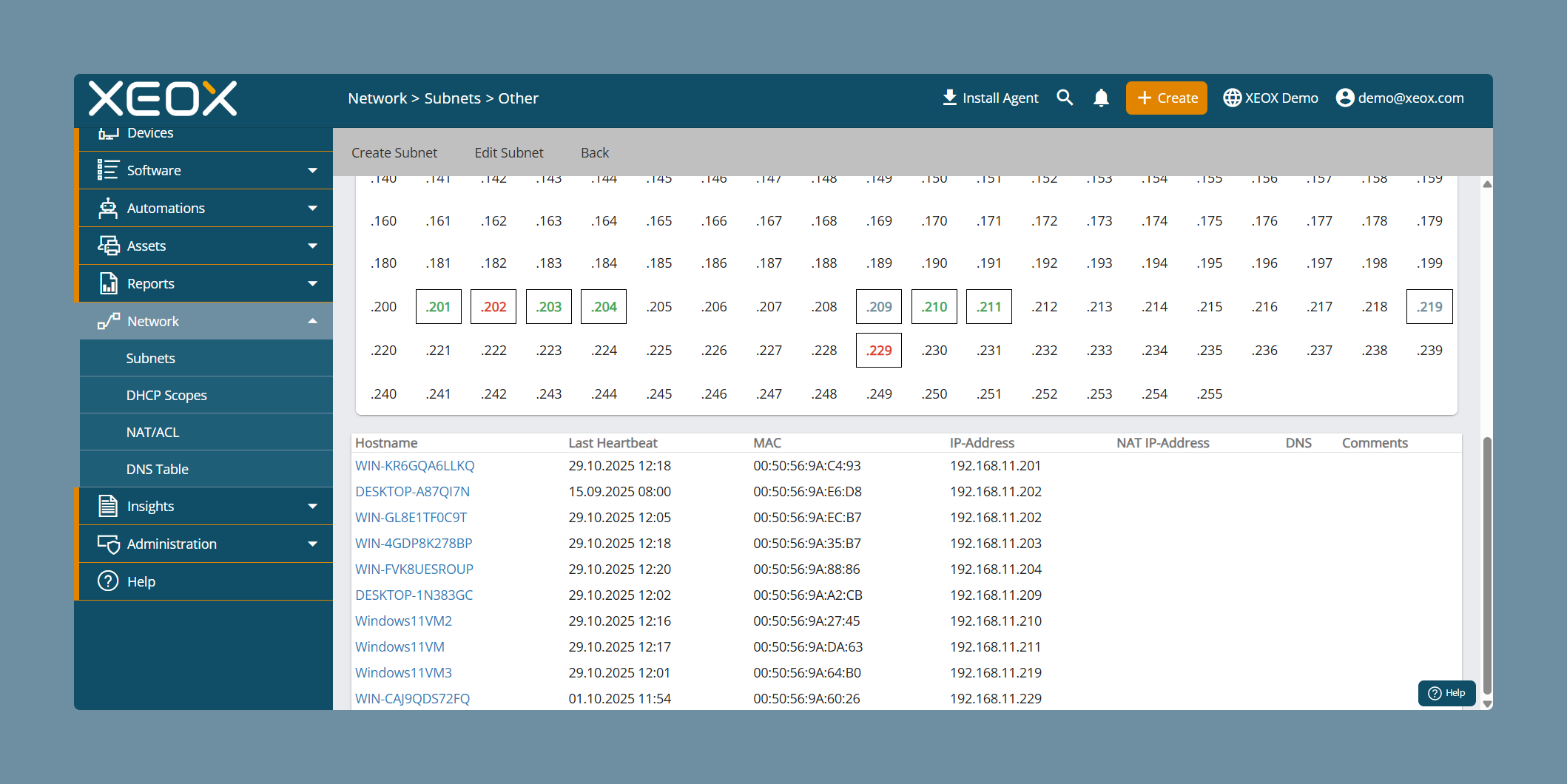Open the notifications bell
Screen dimensions: 1567x784
pos(1101,98)
